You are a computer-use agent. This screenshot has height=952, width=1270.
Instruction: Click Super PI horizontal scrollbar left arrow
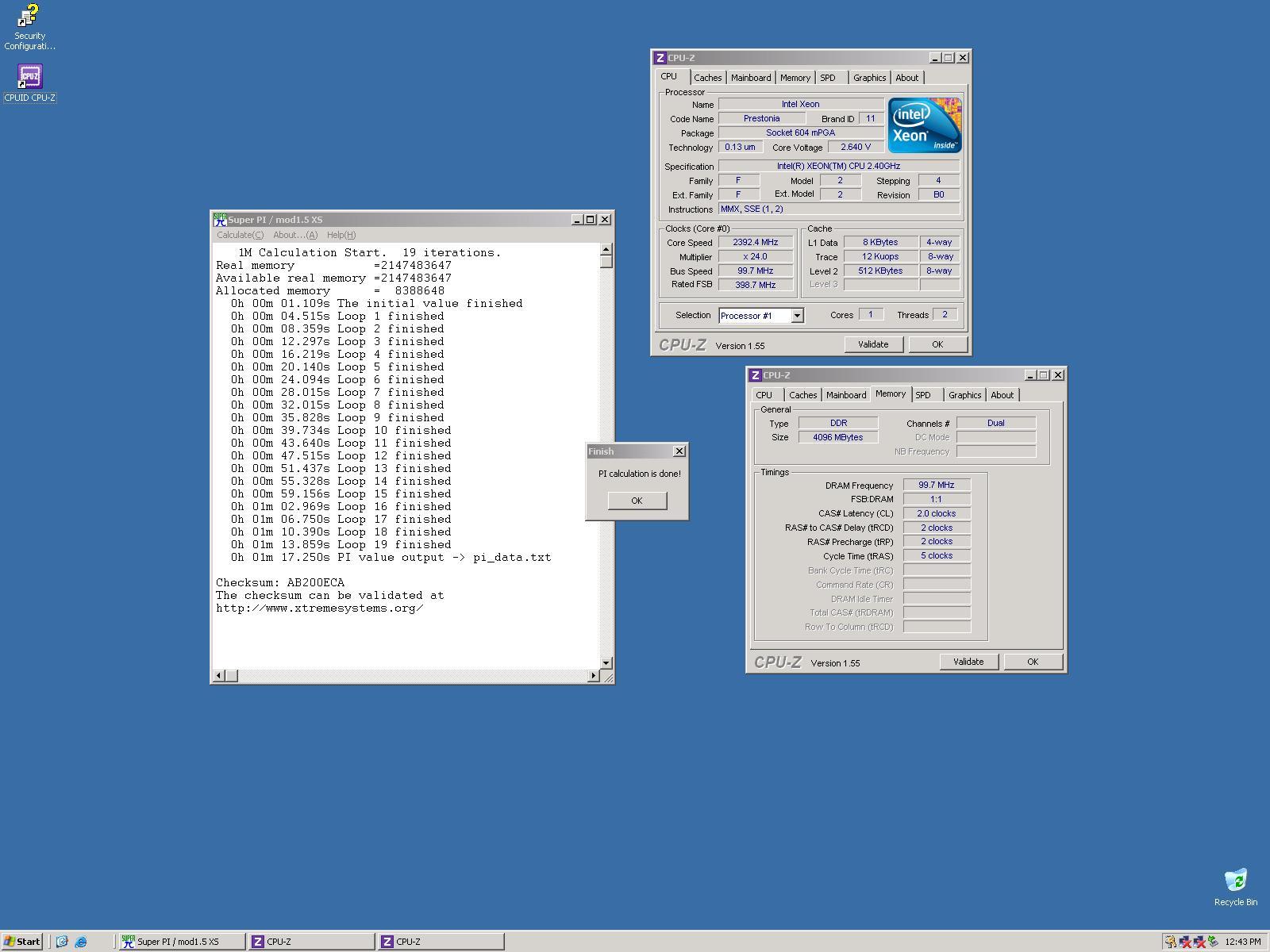pyautogui.click(x=219, y=676)
